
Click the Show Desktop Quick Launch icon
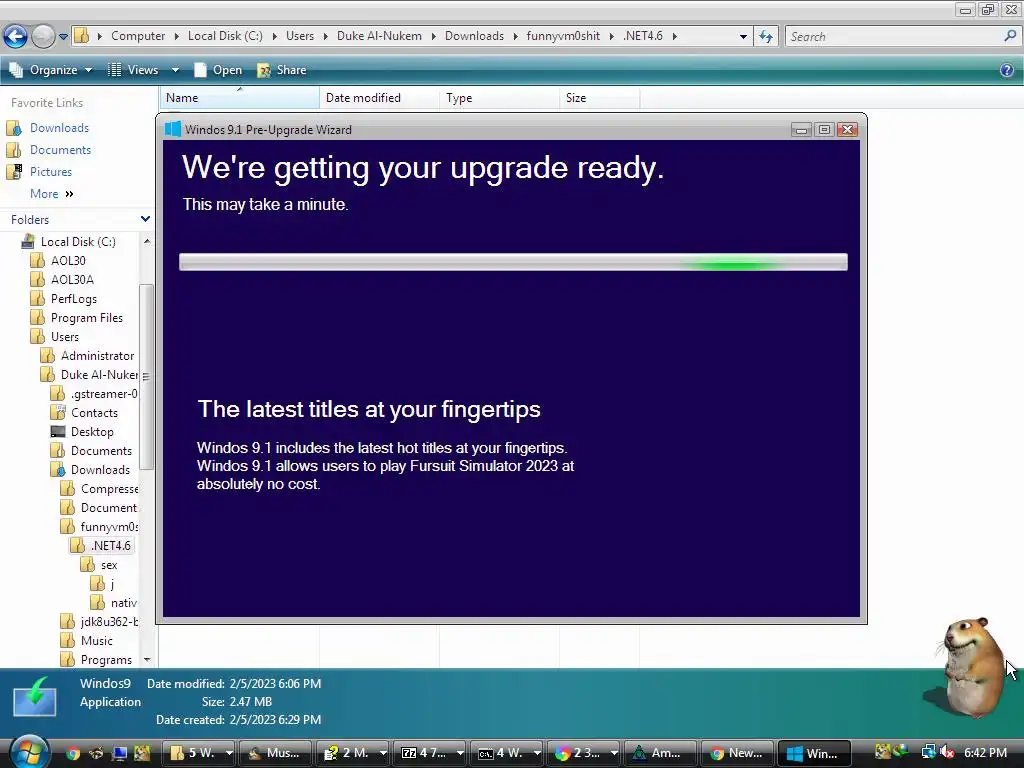120,753
